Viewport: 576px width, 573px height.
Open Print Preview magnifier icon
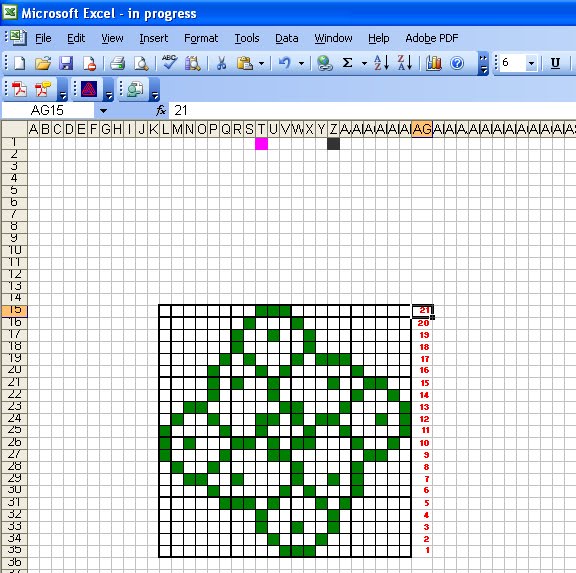coord(141,63)
